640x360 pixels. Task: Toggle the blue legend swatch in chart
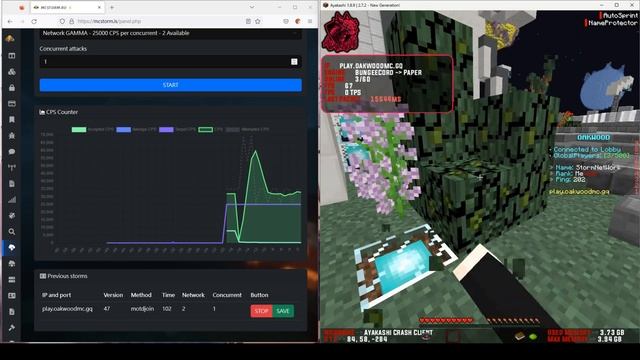coord(123,129)
